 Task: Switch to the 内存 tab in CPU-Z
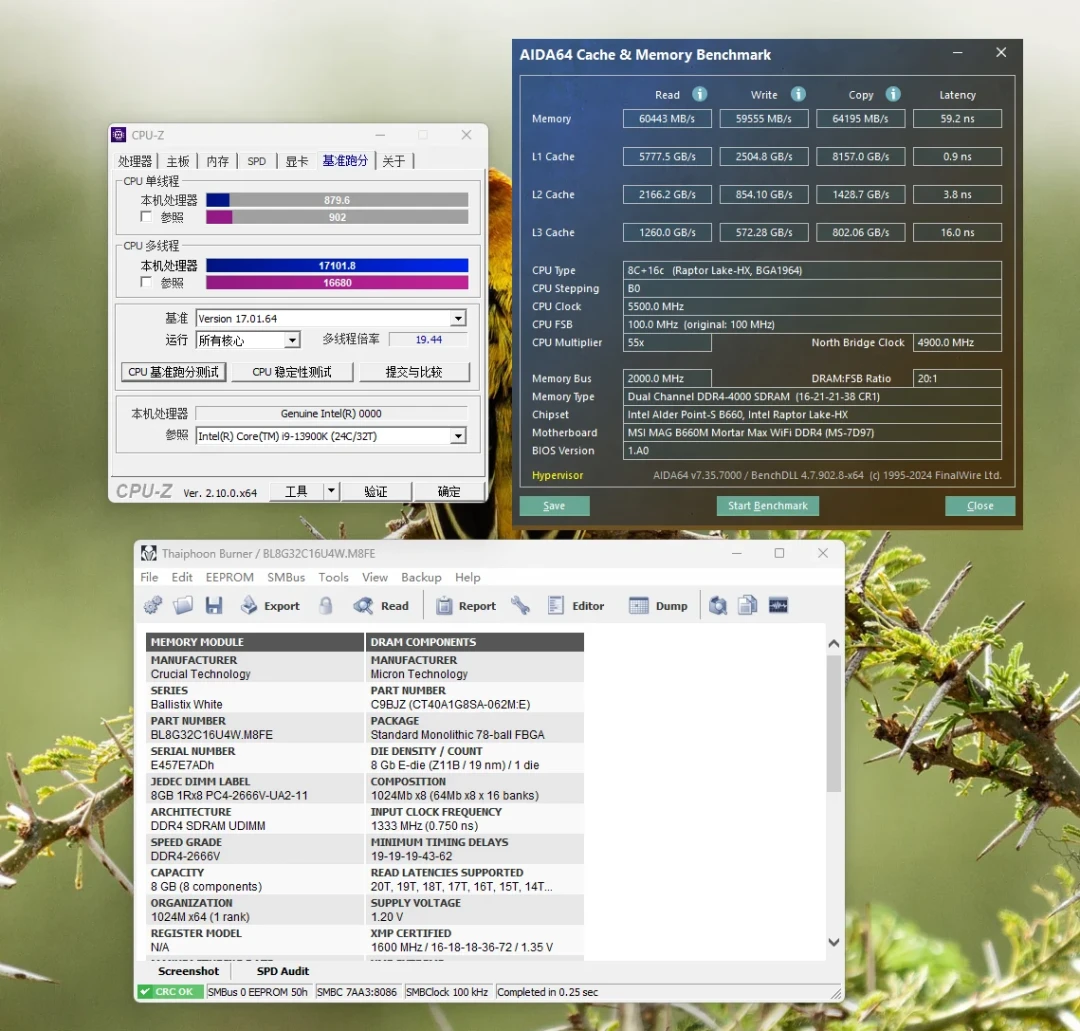(x=218, y=161)
